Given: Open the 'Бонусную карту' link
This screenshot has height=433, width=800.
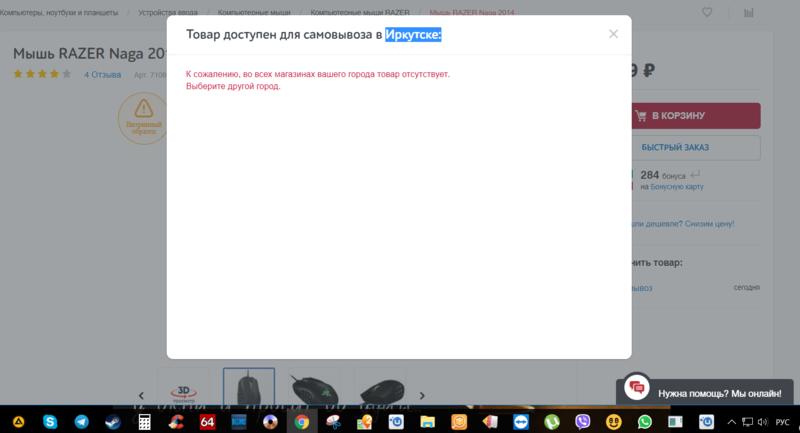Looking at the screenshot, I should coord(677,187).
